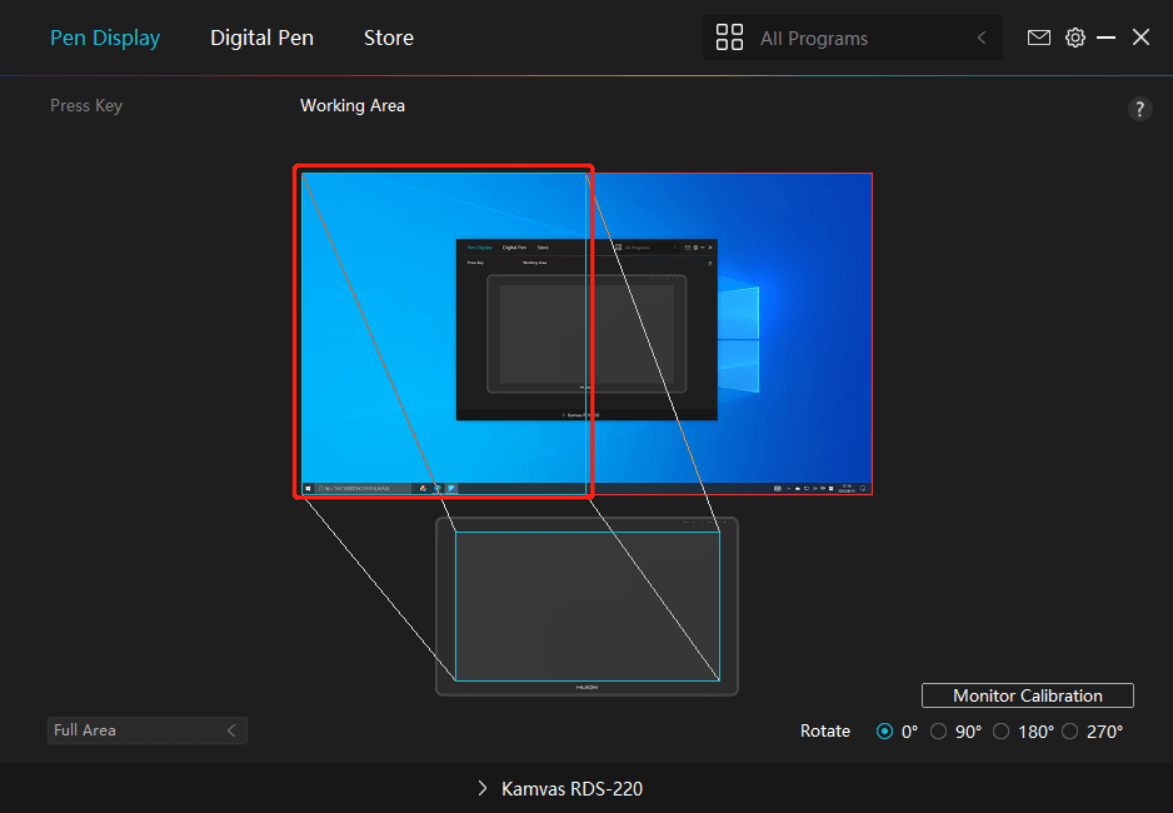Click the right monitor in the desktop preview
The height and width of the screenshot is (813, 1173).
click(x=729, y=333)
